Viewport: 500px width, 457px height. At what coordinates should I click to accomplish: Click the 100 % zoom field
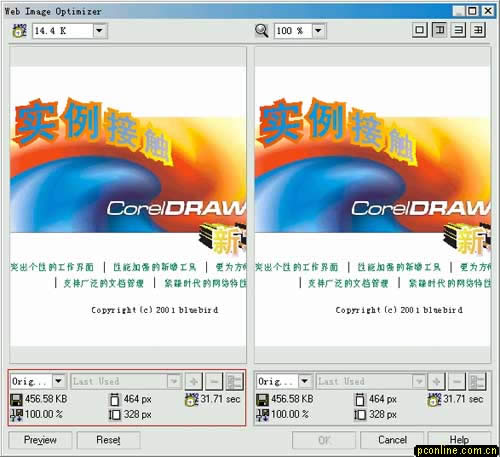293,31
